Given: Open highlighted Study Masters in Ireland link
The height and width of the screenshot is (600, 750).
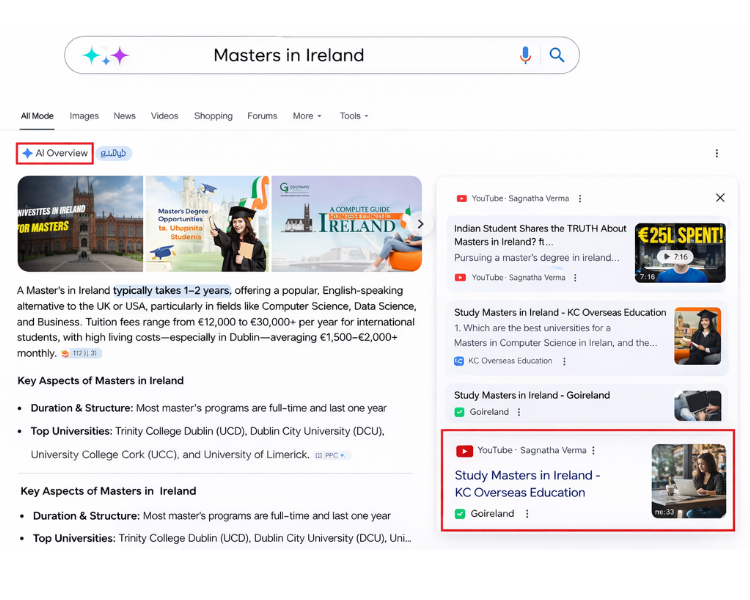Looking at the screenshot, I should coord(527,484).
